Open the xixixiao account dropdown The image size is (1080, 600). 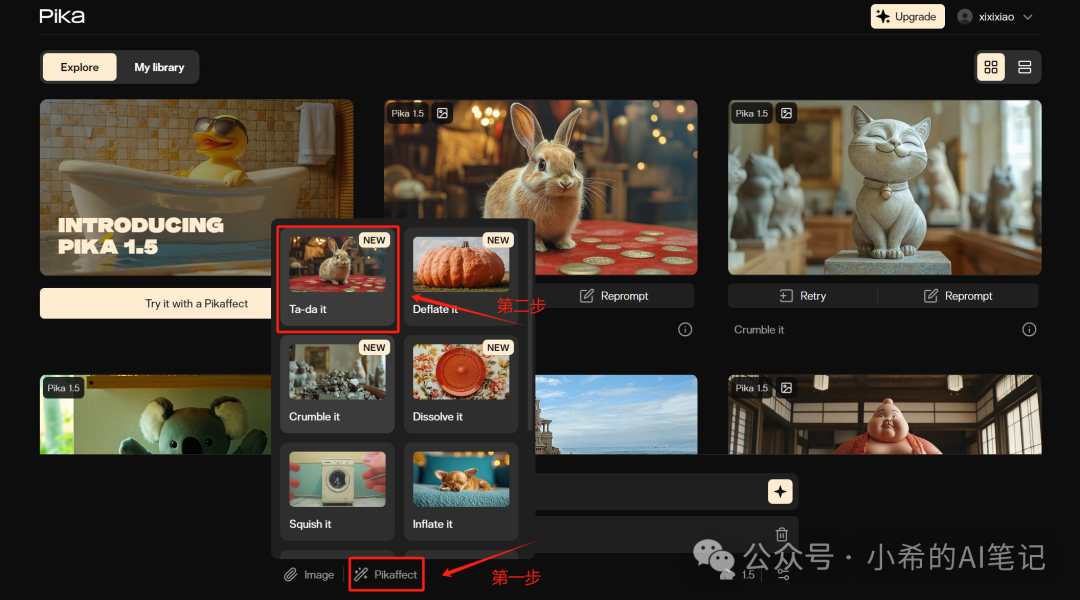click(x=995, y=17)
